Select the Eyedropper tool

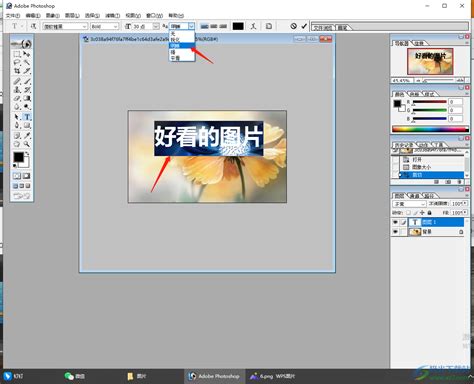point(27,136)
